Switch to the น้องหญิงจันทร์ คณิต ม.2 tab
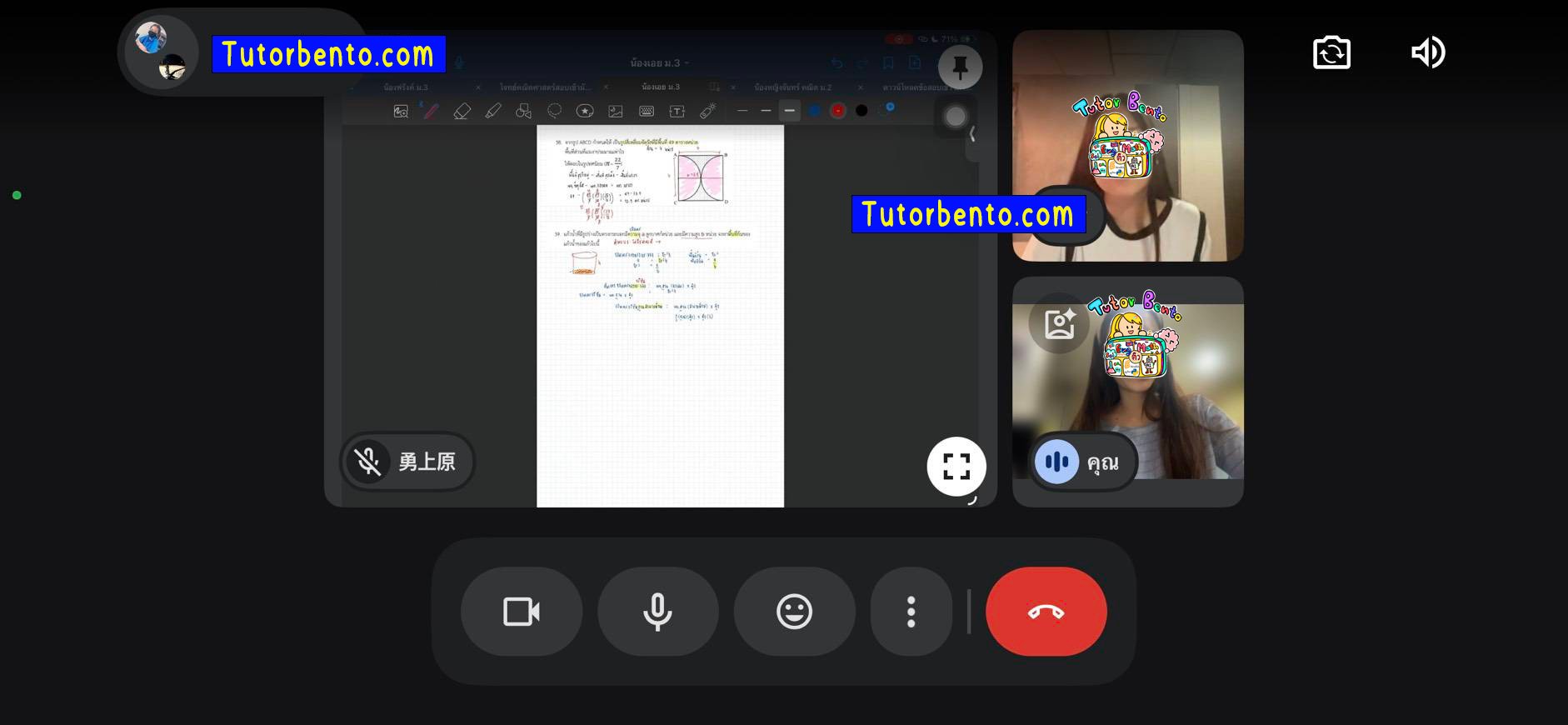Screen dimensions: 1568x725 [x=792, y=87]
